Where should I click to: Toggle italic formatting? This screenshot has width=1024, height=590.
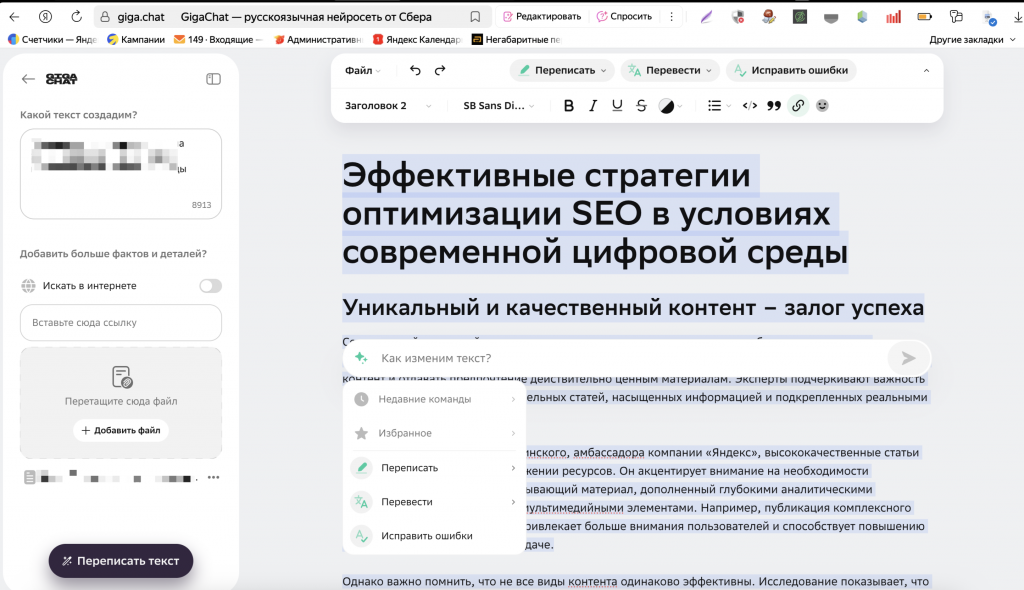pos(592,105)
